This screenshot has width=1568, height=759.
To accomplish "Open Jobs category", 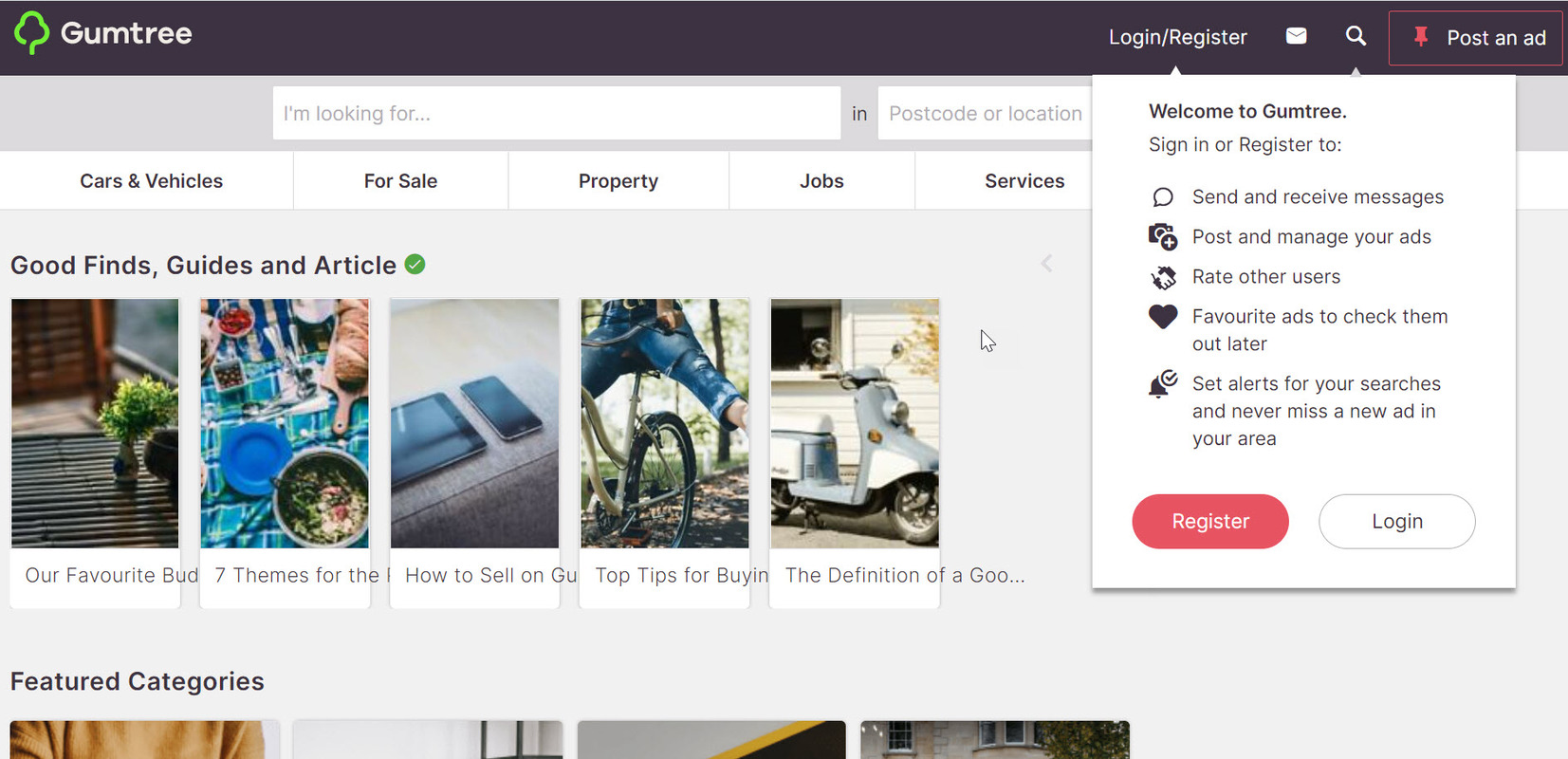I will pyautogui.click(x=821, y=180).
